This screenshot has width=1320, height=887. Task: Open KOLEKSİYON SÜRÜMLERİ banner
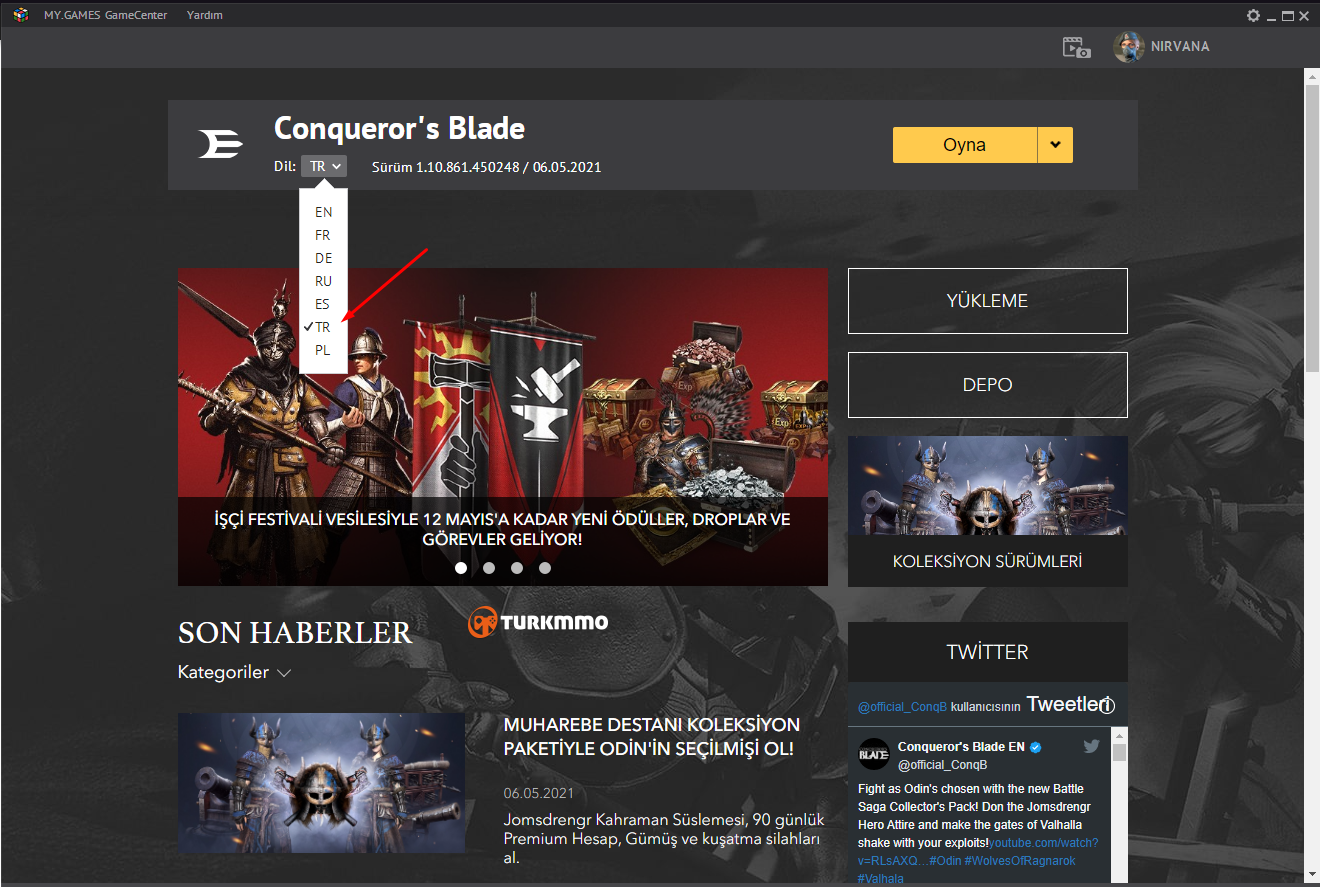pos(988,511)
